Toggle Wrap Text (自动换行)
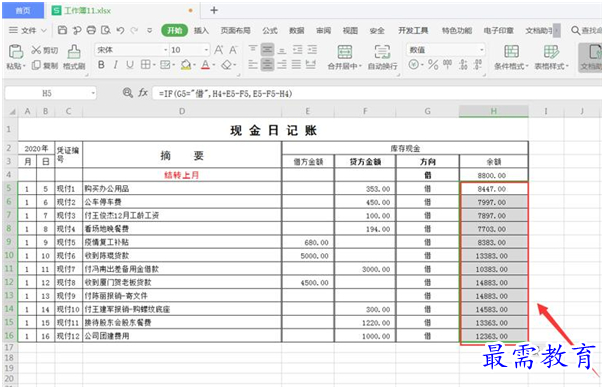This screenshot has width=604, height=388. [383, 57]
